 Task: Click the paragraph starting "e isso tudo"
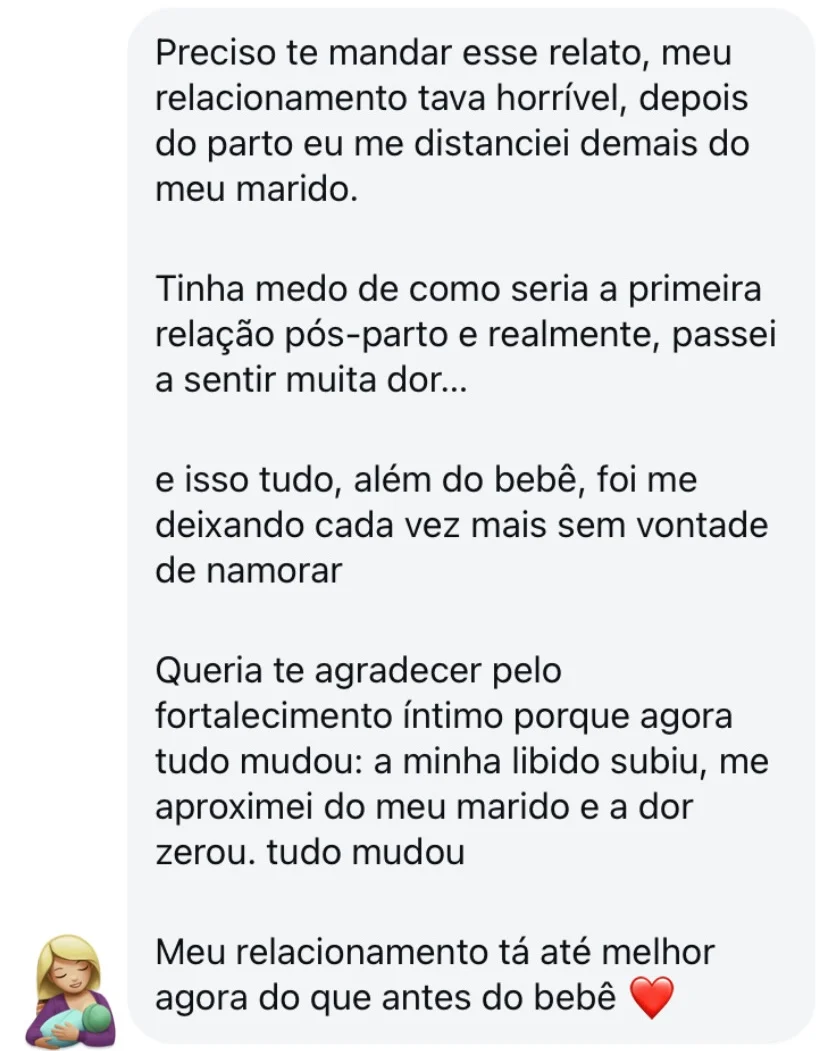(x=461, y=525)
